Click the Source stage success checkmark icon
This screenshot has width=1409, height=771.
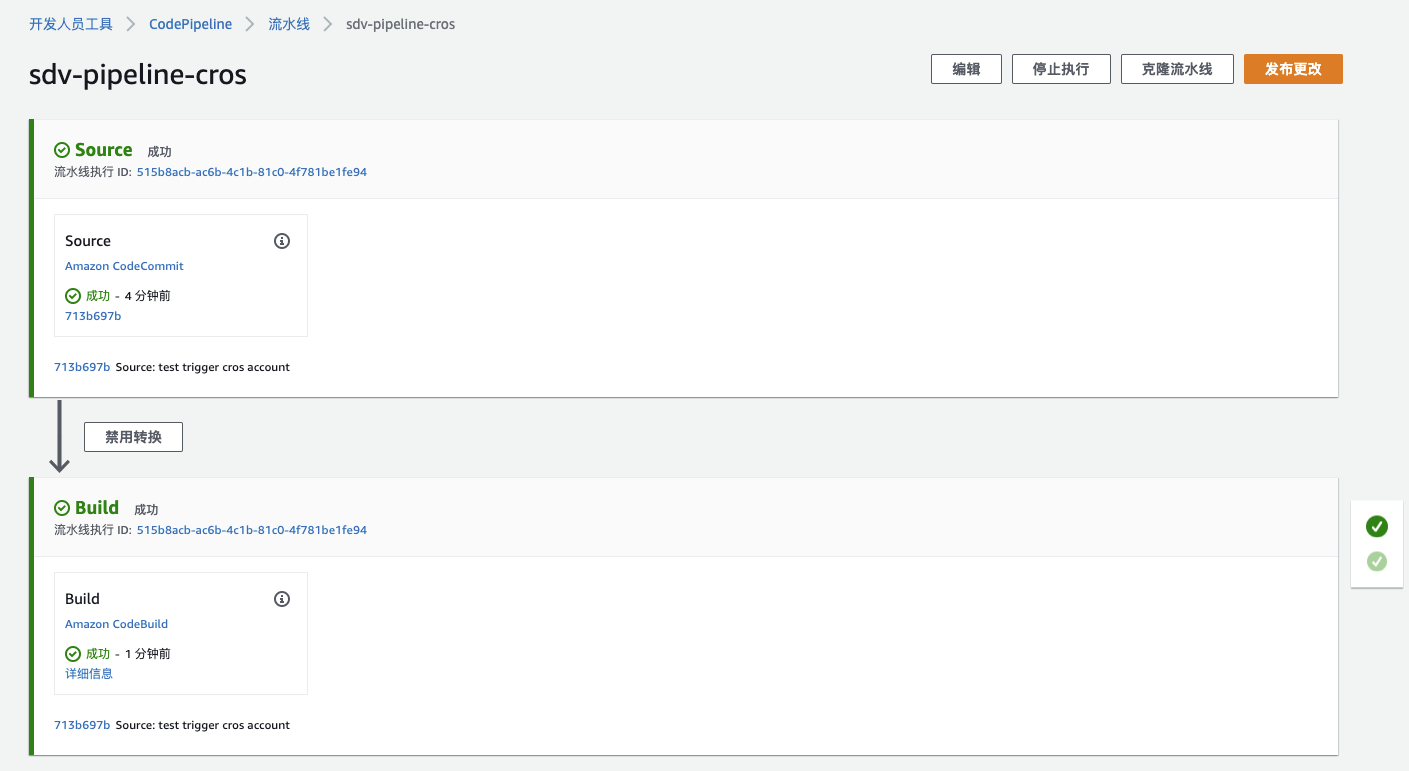click(x=62, y=150)
